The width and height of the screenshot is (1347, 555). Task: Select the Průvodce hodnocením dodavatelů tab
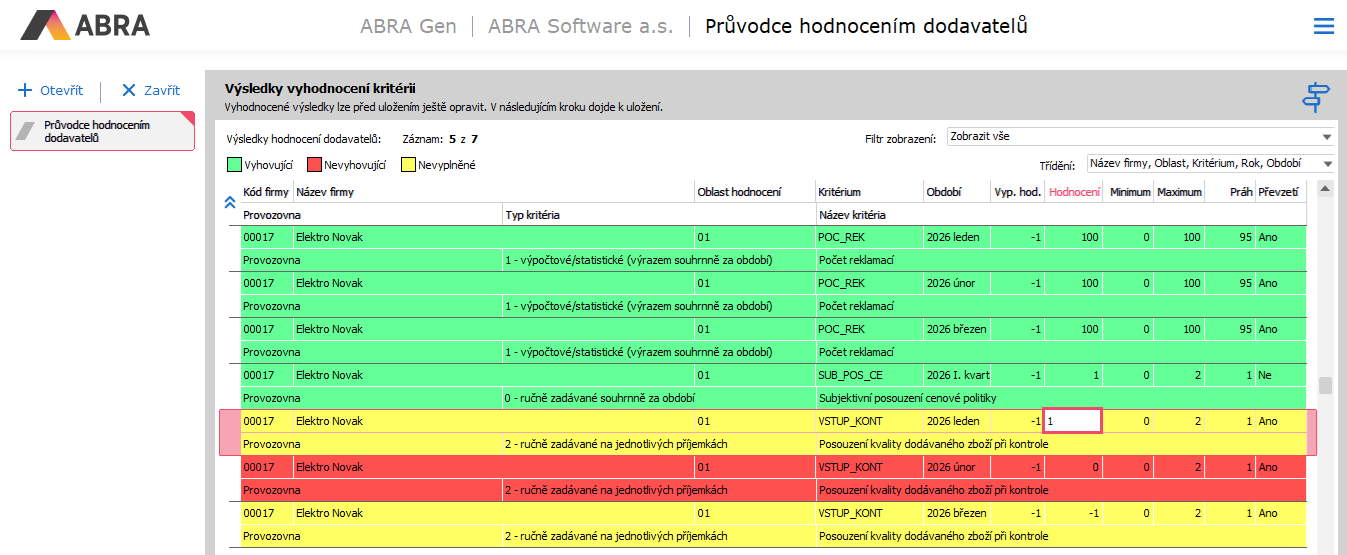(96, 131)
